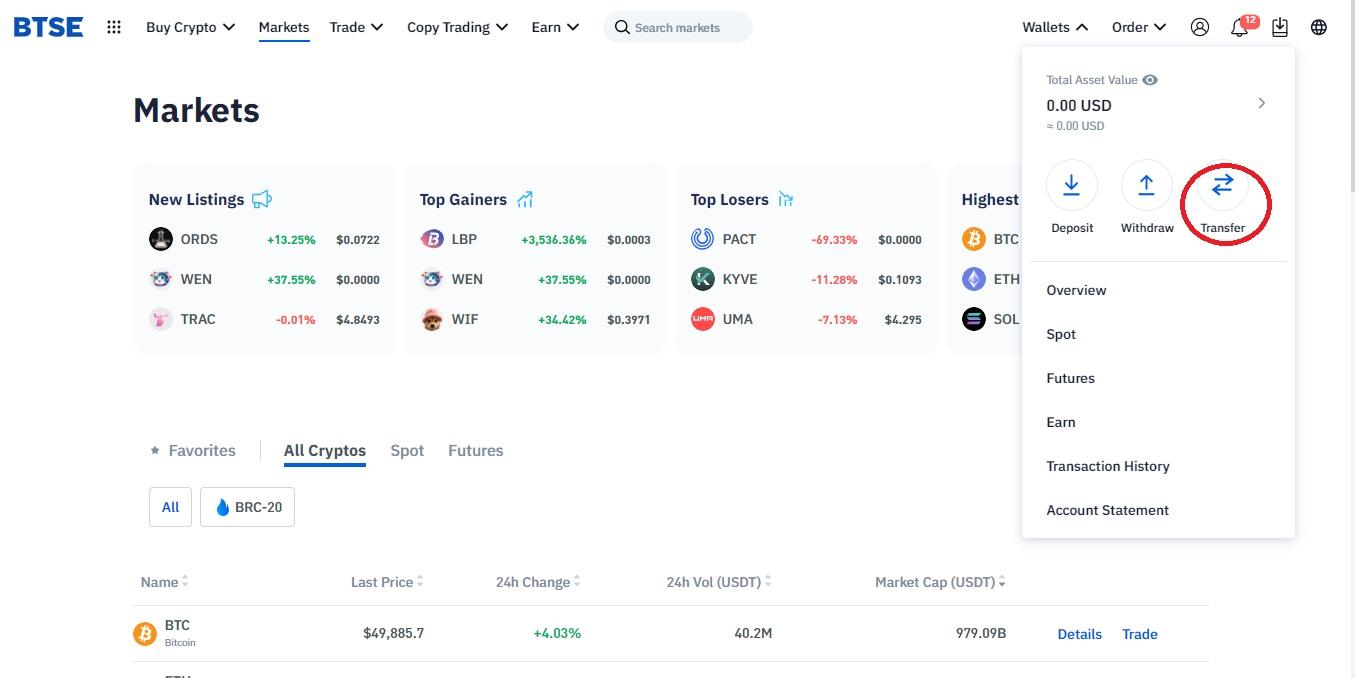Screen dimensions: 1355x678
Task: Click BTC price $49,885.7
Action: 394,633
